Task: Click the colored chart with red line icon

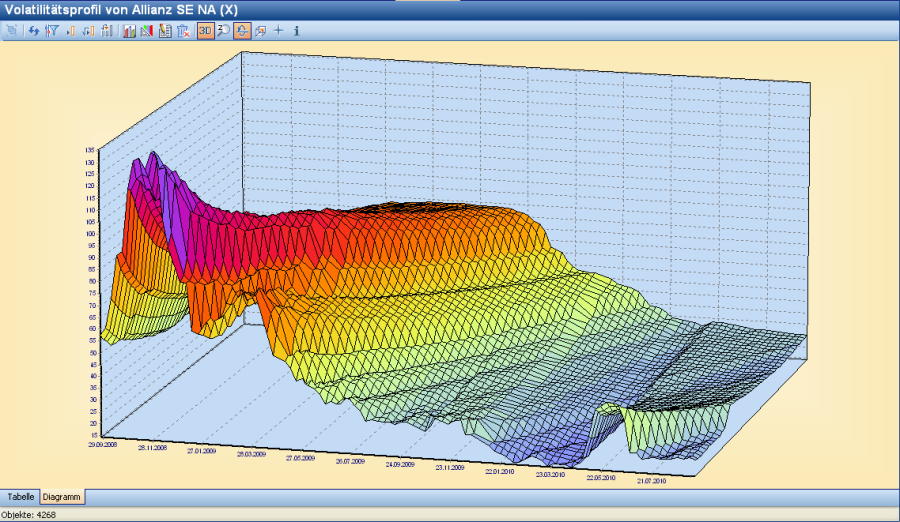Action: coord(147,31)
